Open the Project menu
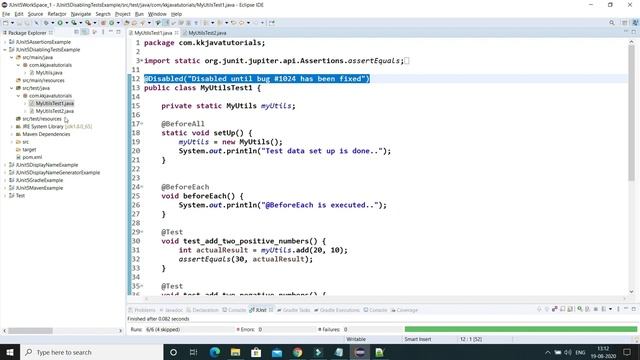Viewport: 640px width, 360px height. click(122, 14)
